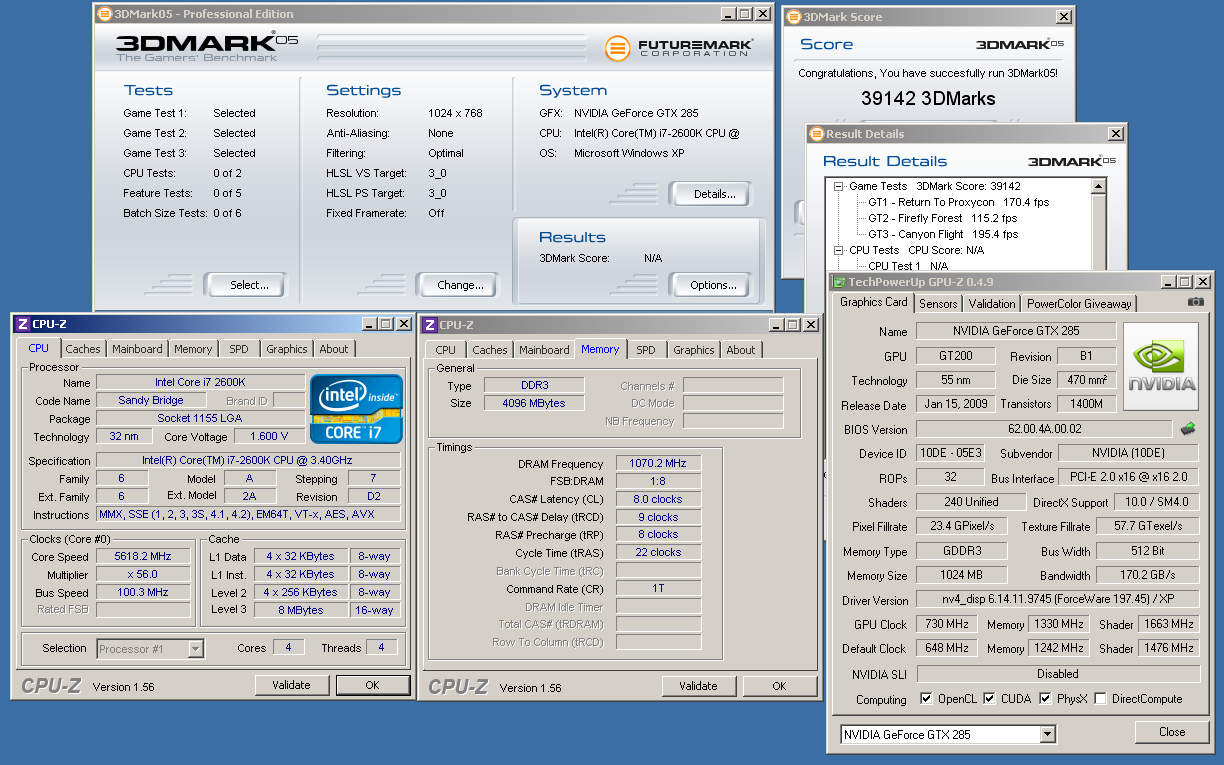Click the CAS# Latency 8.0 clocks field
The width and height of the screenshot is (1224, 765).
pyautogui.click(x=658, y=499)
